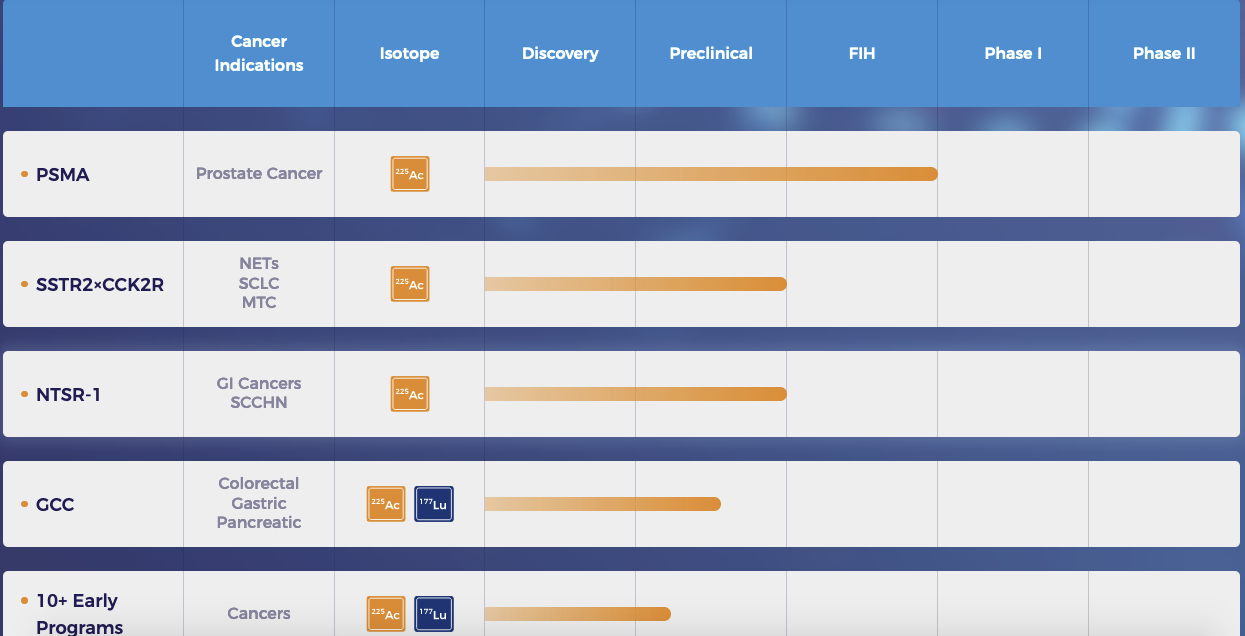Click the Phase II column header
The height and width of the screenshot is (636, 1245).
pyautogui.click(x=1164, y=54)
